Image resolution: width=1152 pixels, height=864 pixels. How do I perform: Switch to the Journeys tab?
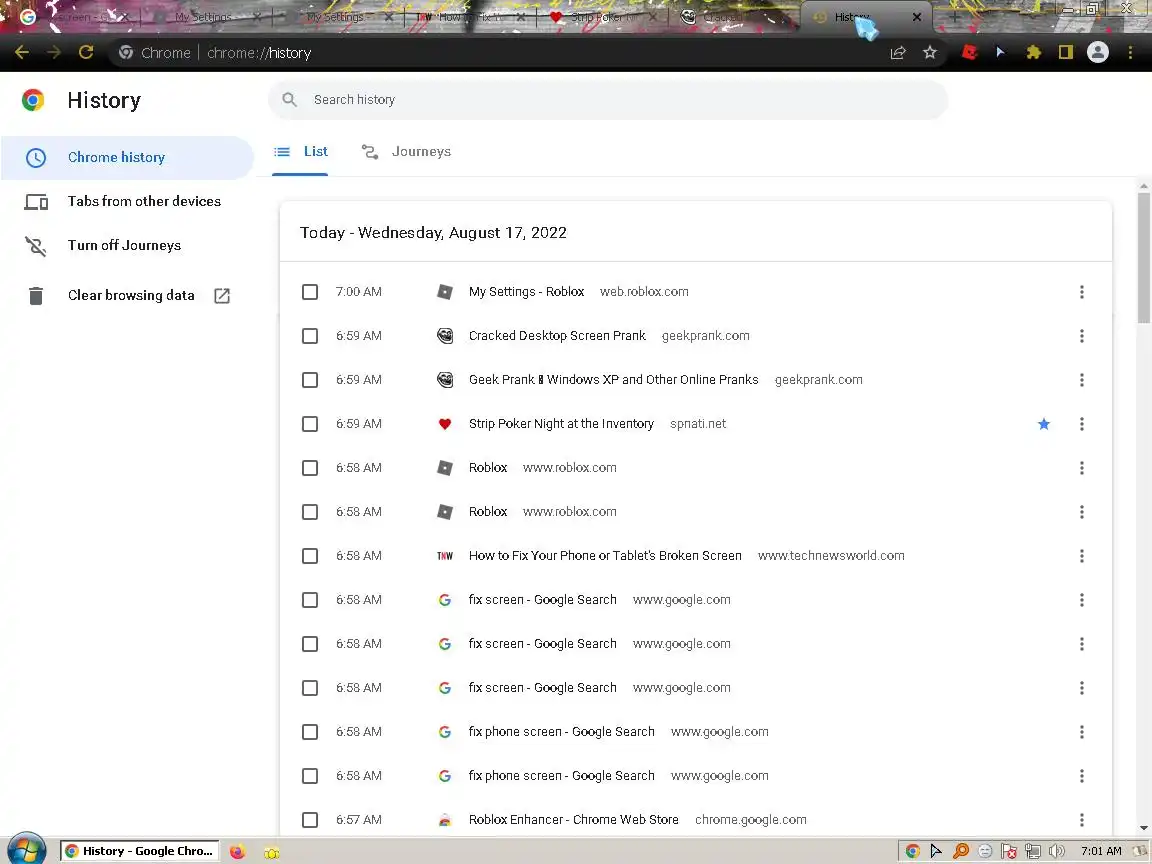[406, 151]
